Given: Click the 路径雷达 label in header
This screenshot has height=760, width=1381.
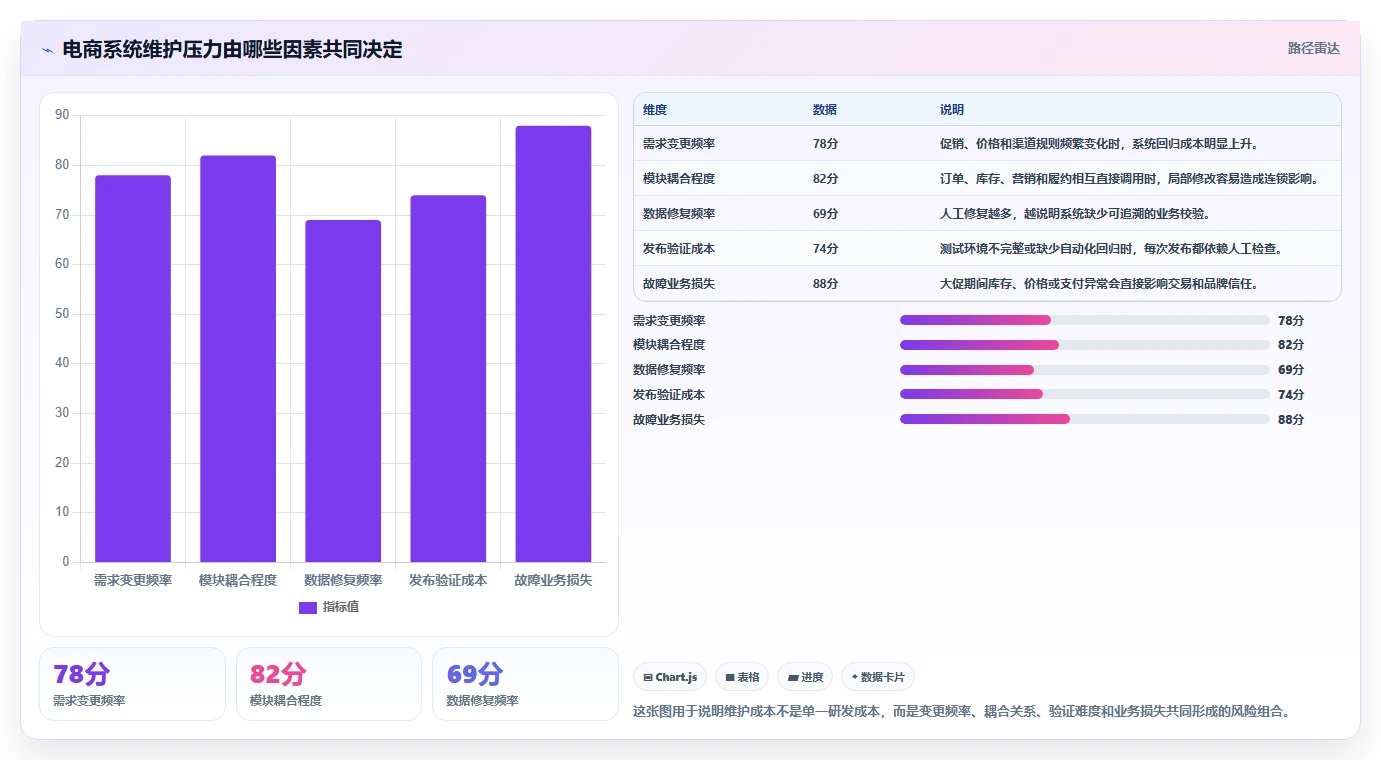Looking at the screenshot, I should pos(1313,48).
